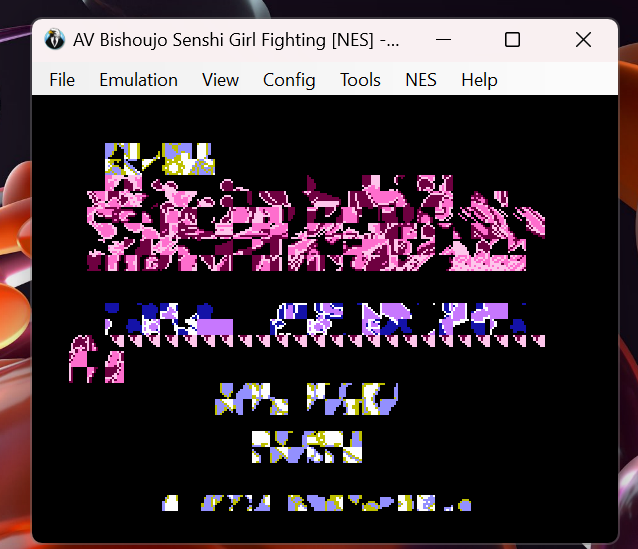Maximize the emulator window
The image size is (638, 549).
[x=512, y=40]
